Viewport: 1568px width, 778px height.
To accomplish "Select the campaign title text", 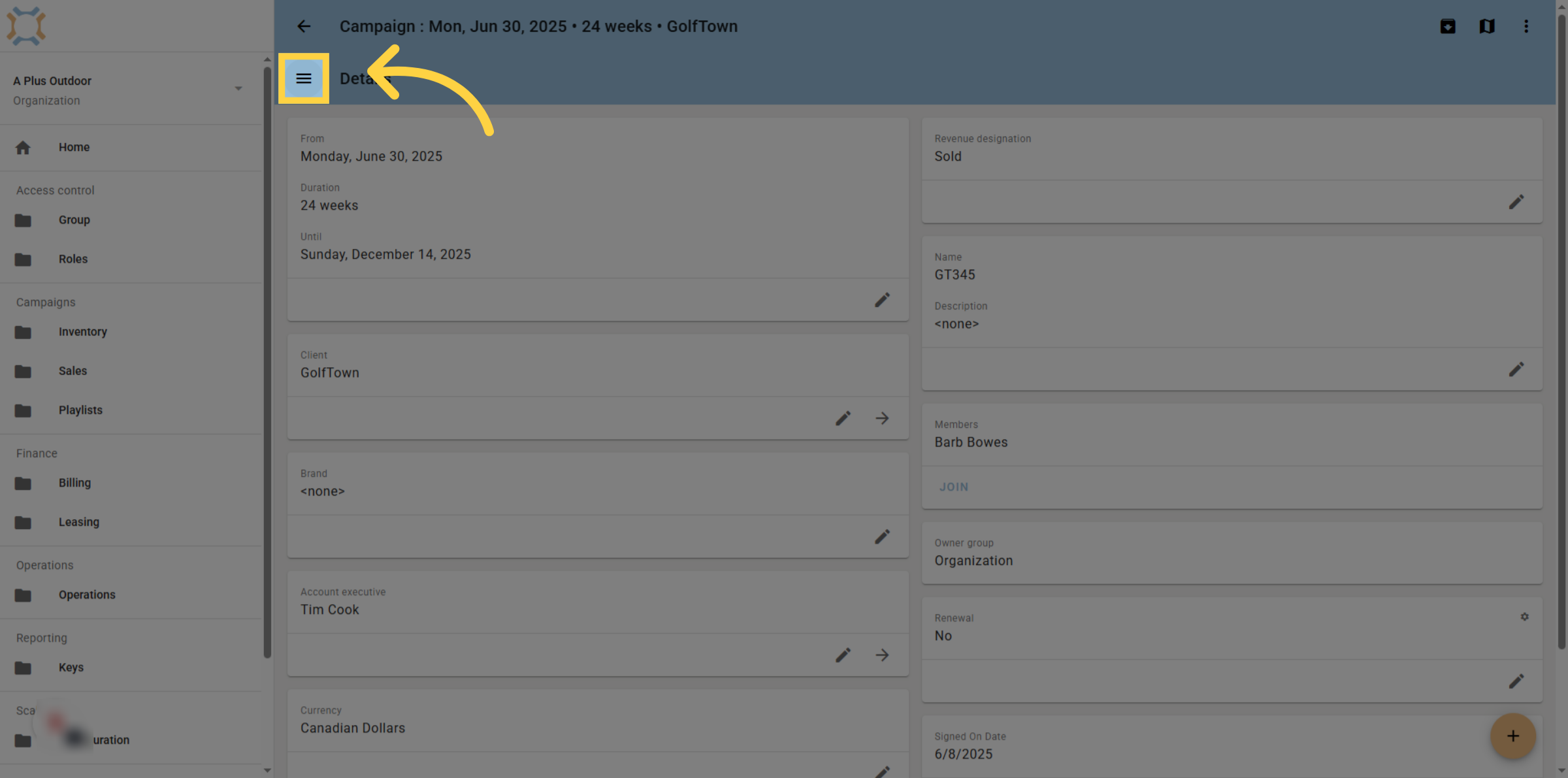I will pyautogui.click(x=538, y=26).
